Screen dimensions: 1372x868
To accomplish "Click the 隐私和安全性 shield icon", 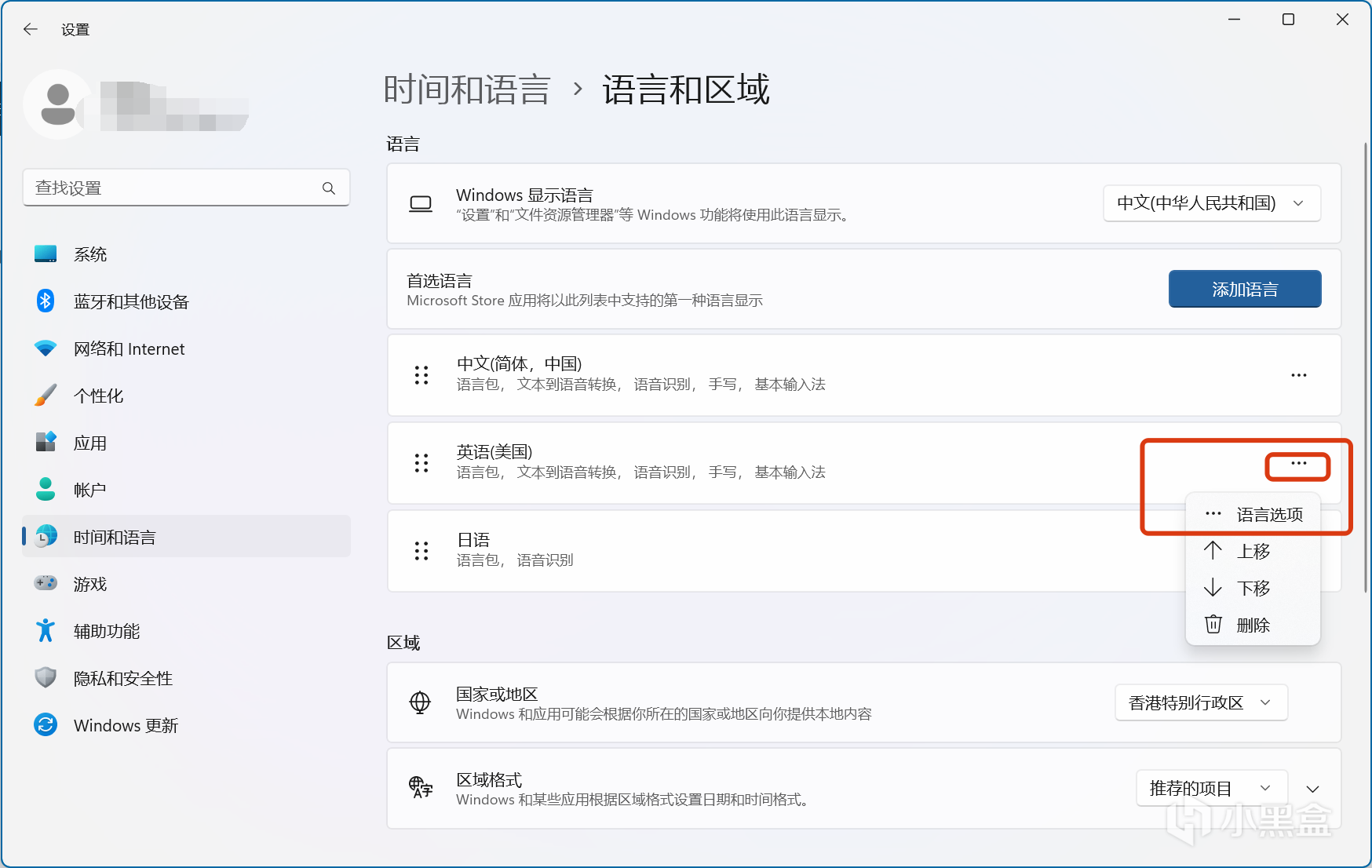I will (x=46, y=677).
